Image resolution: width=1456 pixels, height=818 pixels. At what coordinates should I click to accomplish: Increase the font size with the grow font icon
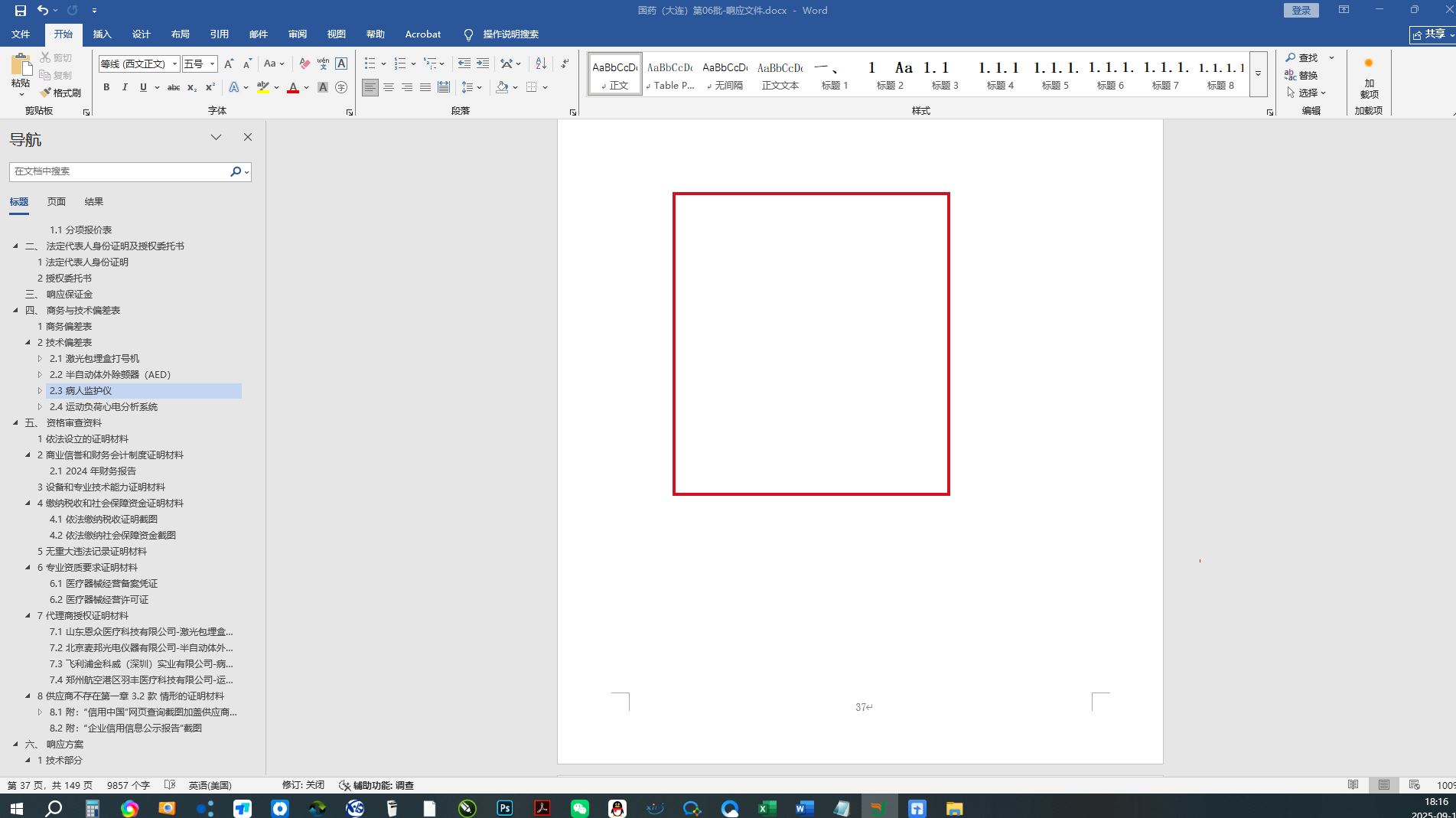(x=229, y=64)
